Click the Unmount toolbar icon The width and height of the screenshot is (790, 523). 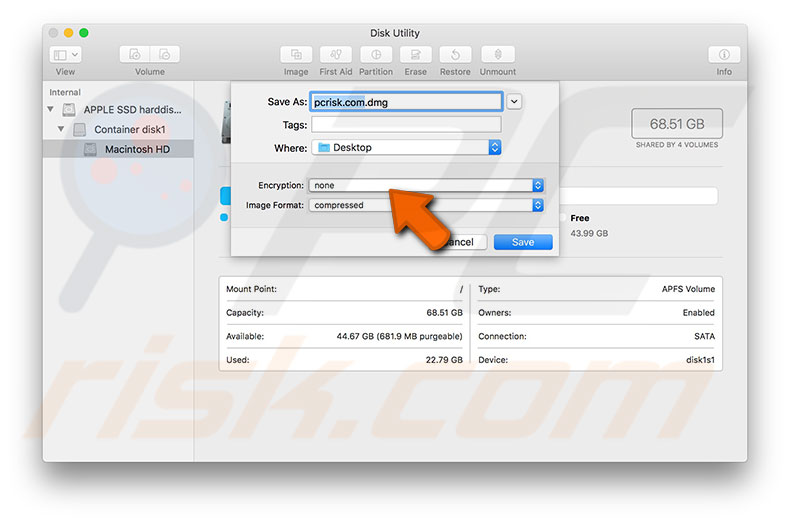498,54
